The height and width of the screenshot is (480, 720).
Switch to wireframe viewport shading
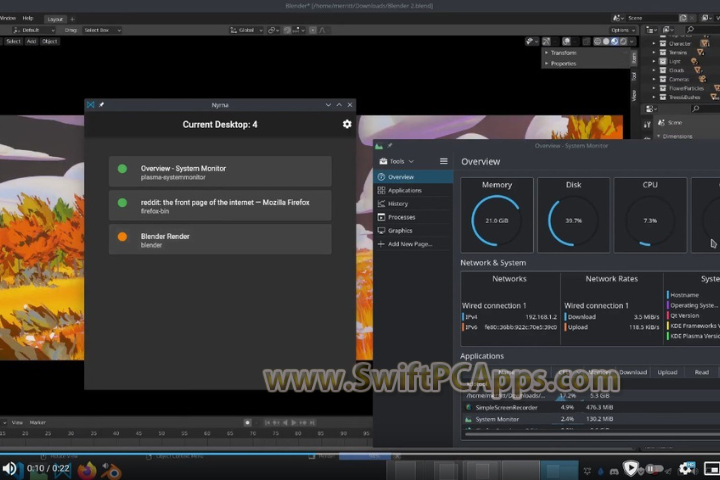(x=597, y=41)
